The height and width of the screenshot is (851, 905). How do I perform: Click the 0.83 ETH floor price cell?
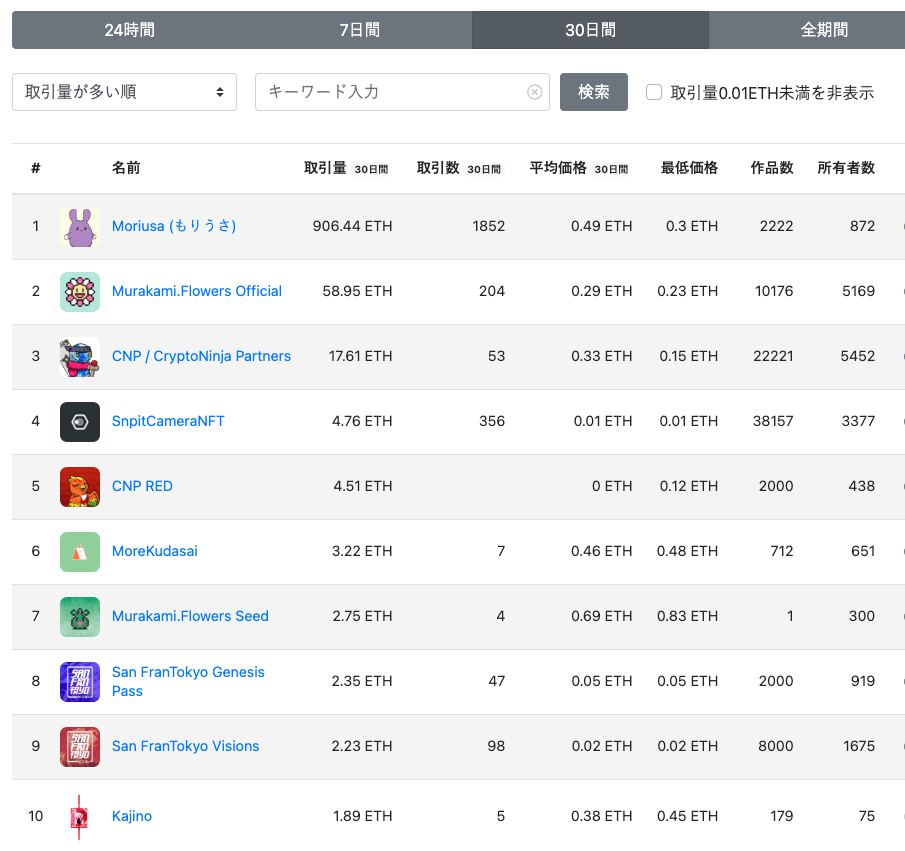coord(687,616)
